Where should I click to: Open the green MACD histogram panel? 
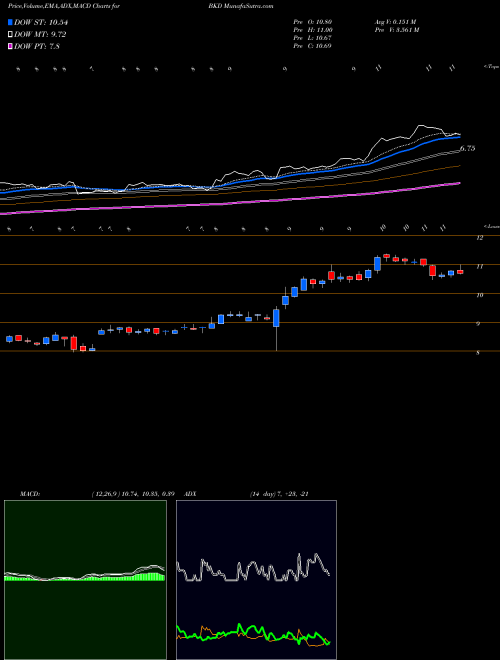(85, 580)
